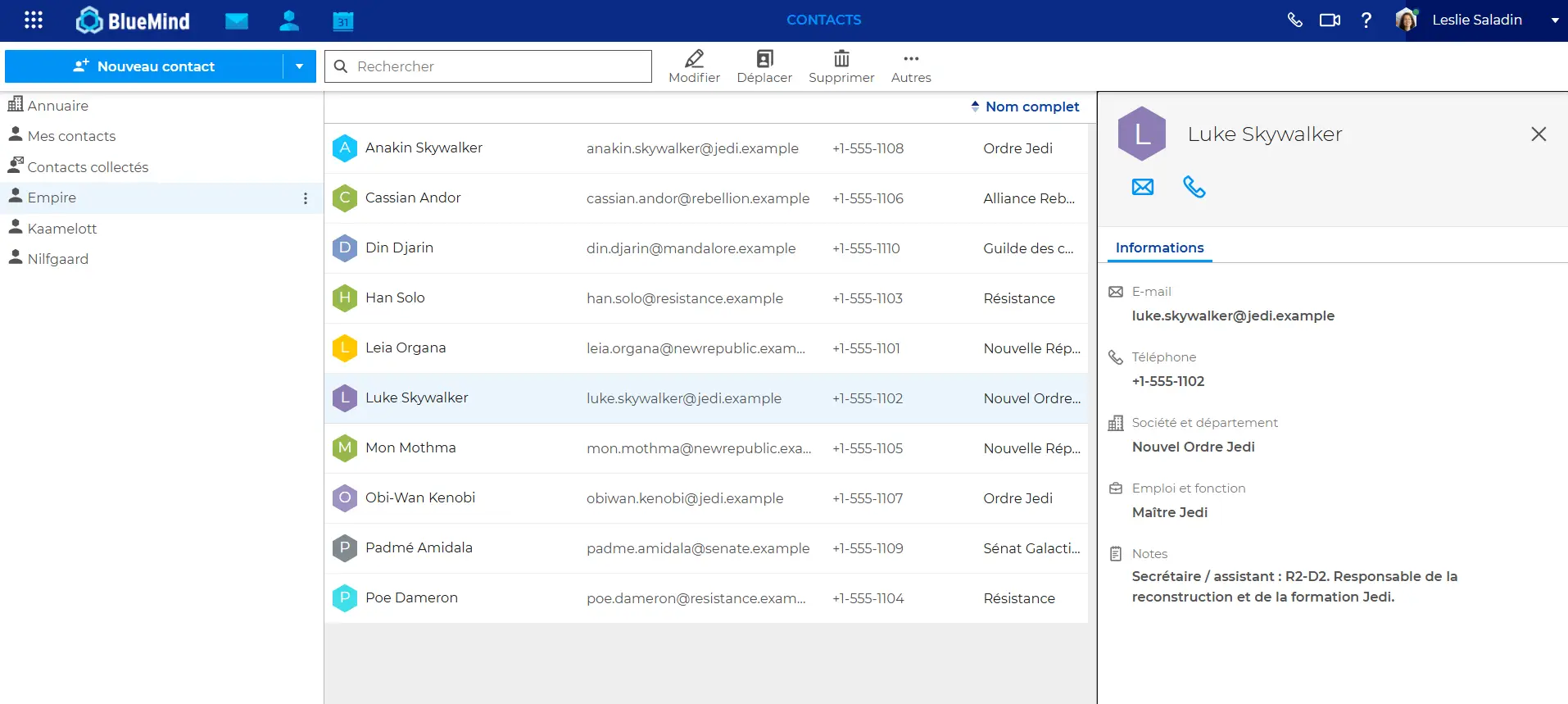The image size is (1568, 704).
Task: Click Modifier pencil to edit contact
Action: [x=694, y=66]
